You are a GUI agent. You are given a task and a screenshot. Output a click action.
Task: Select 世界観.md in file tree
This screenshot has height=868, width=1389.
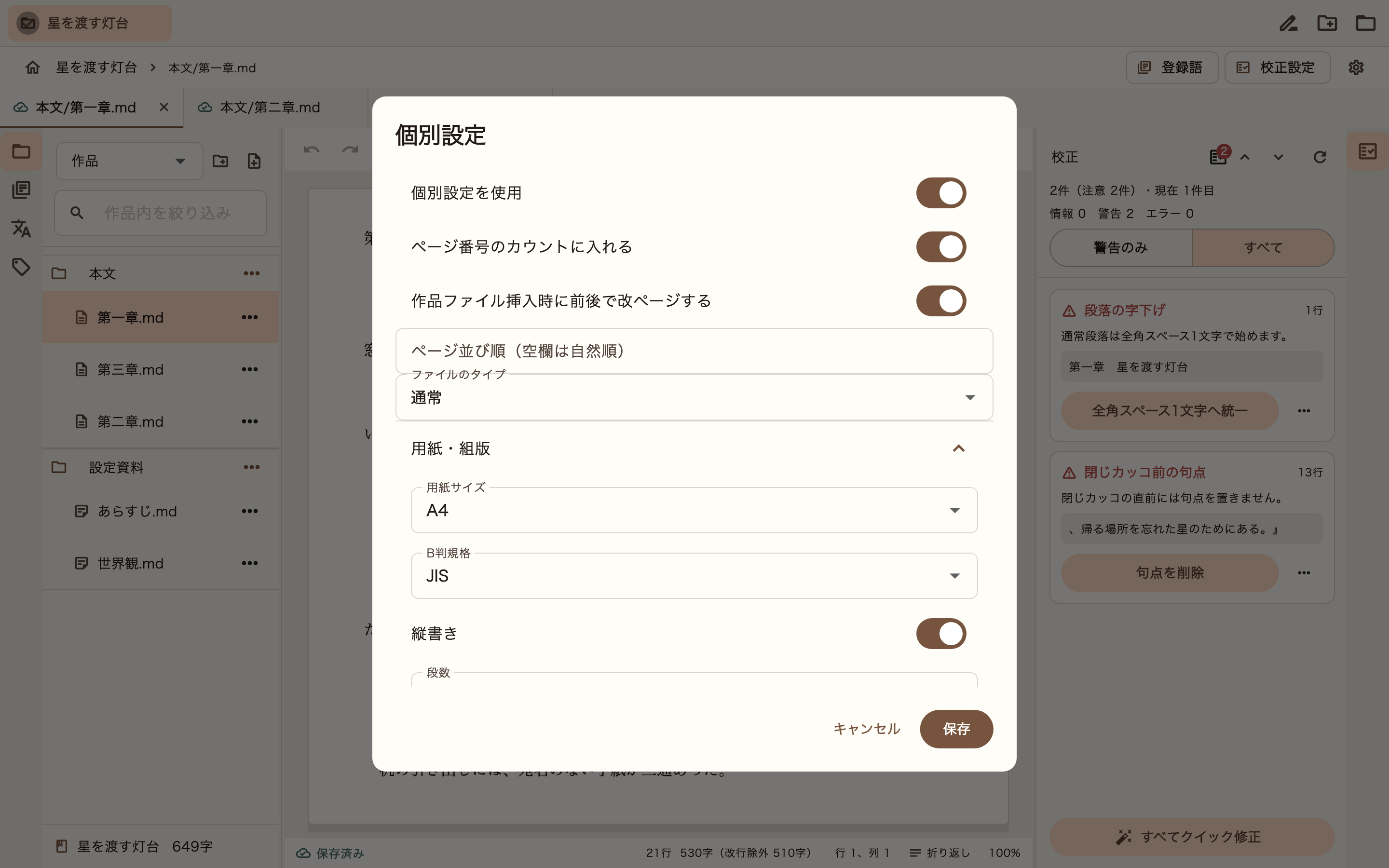(x=161, y=563)
